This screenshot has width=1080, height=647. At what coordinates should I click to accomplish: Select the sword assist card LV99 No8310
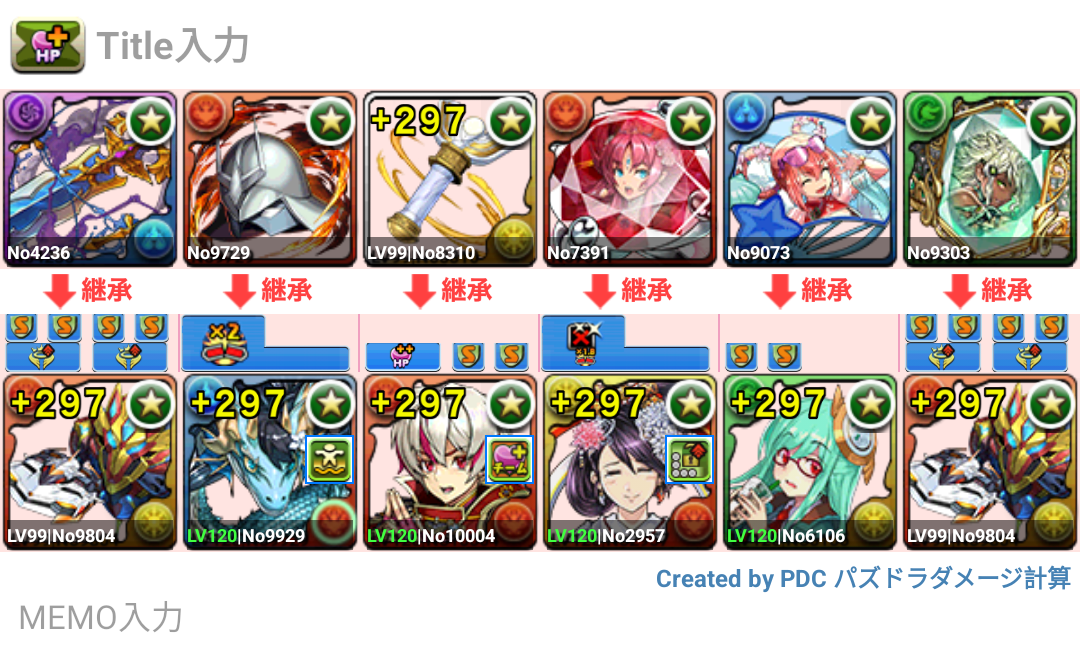(x=450, y=179)
